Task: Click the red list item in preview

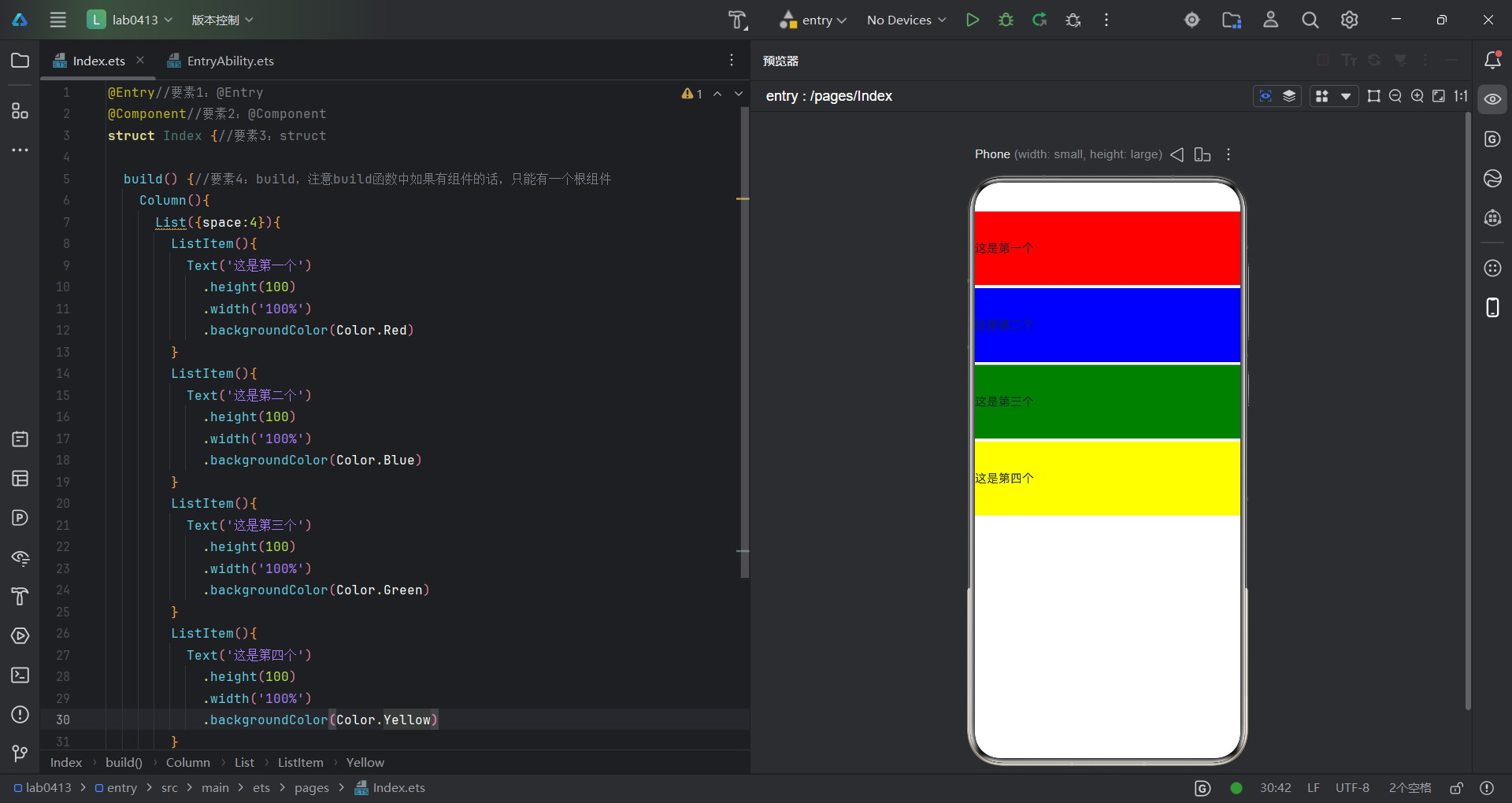Action: (x=1107, y=248)
